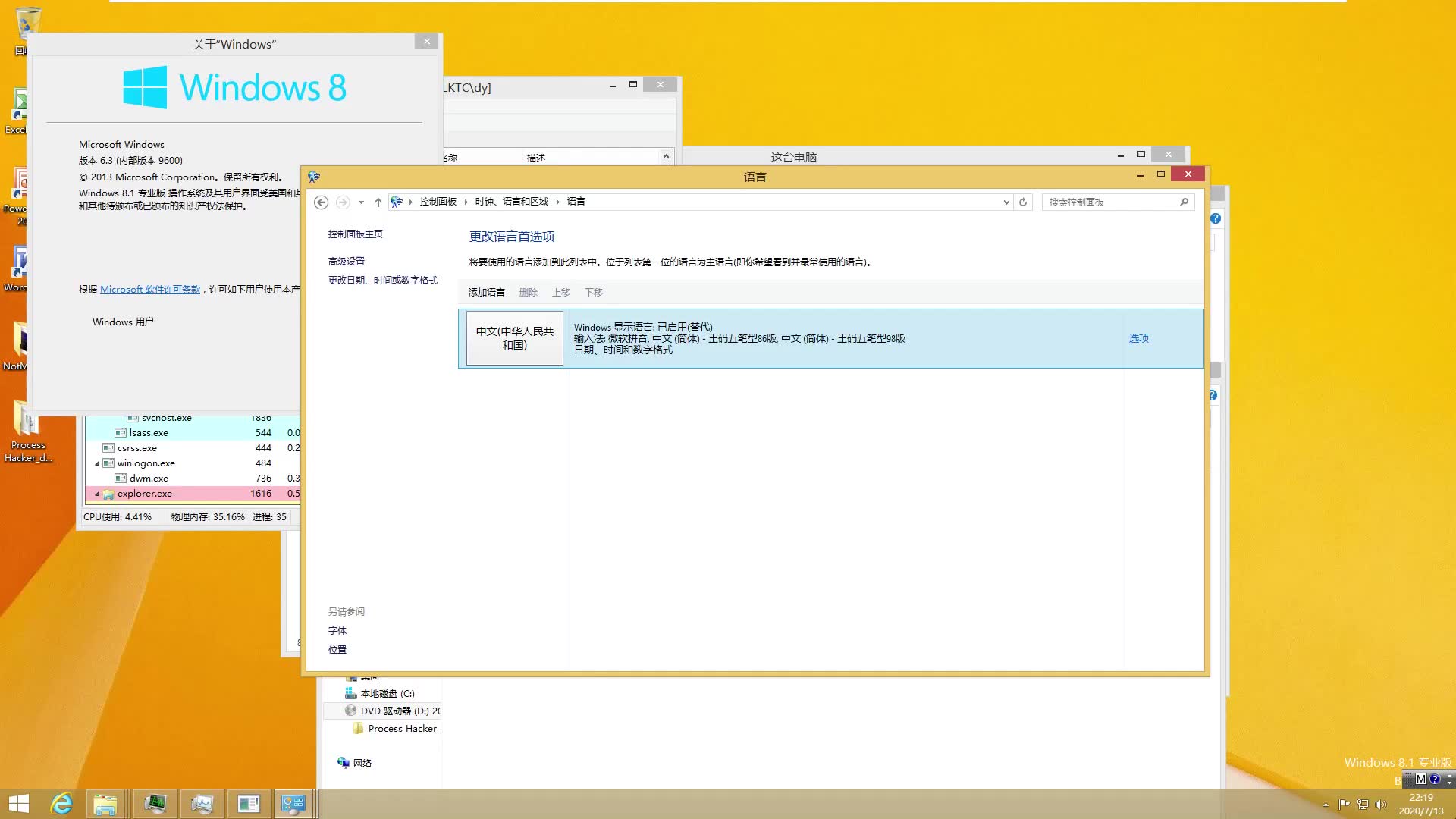The image size is (1456, 819).
Task: Click the address bar Control Panel icon
Action: 396,202
